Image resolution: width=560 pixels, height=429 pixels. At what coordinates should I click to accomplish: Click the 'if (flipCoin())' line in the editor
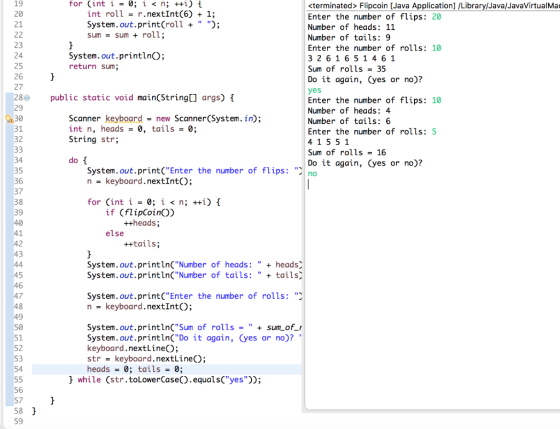pyautogui.click(x=140, y=213)
